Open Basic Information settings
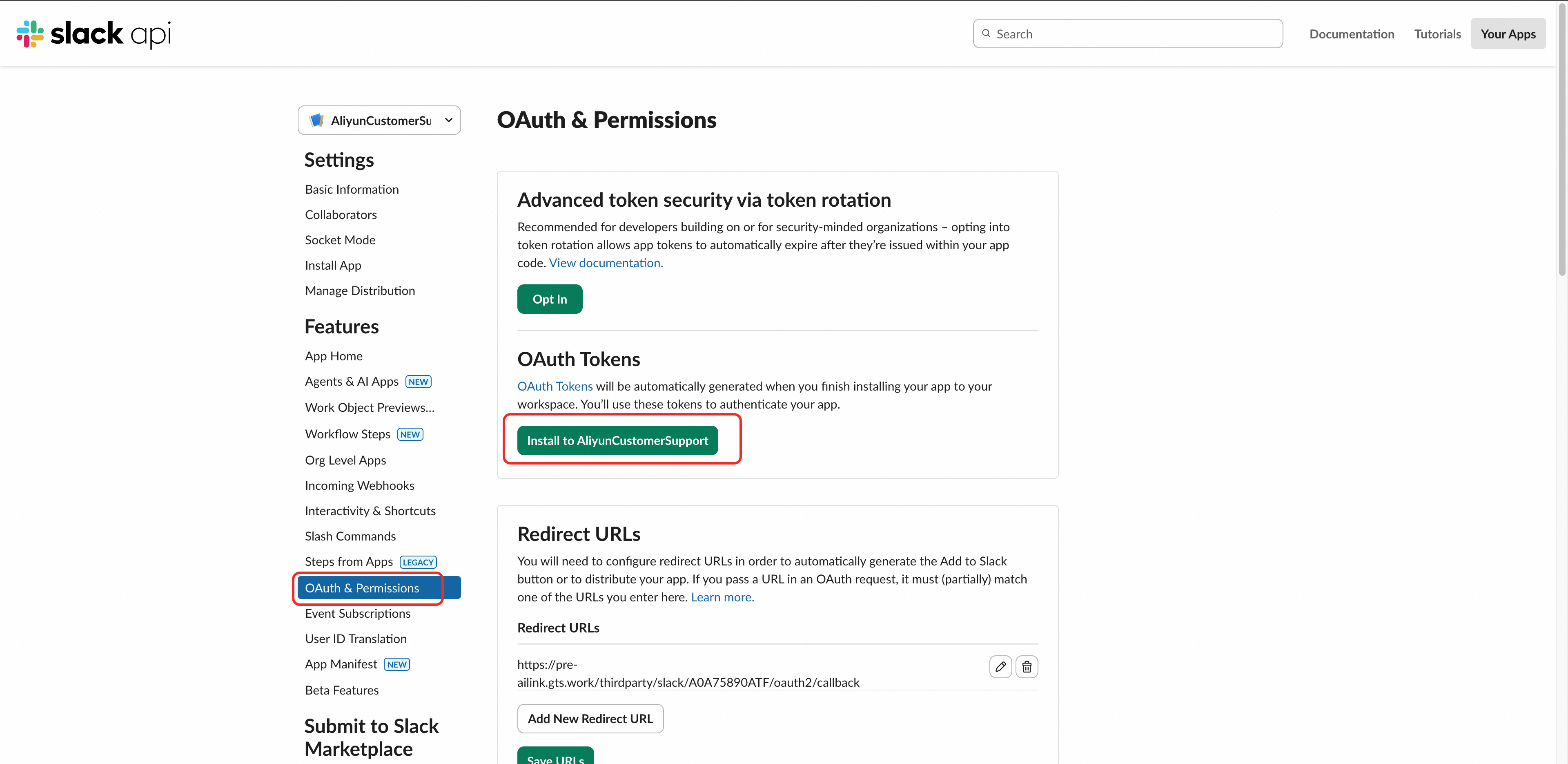Image resolution: width=1568 pixels, height=764 pixels. click(352, 189)
